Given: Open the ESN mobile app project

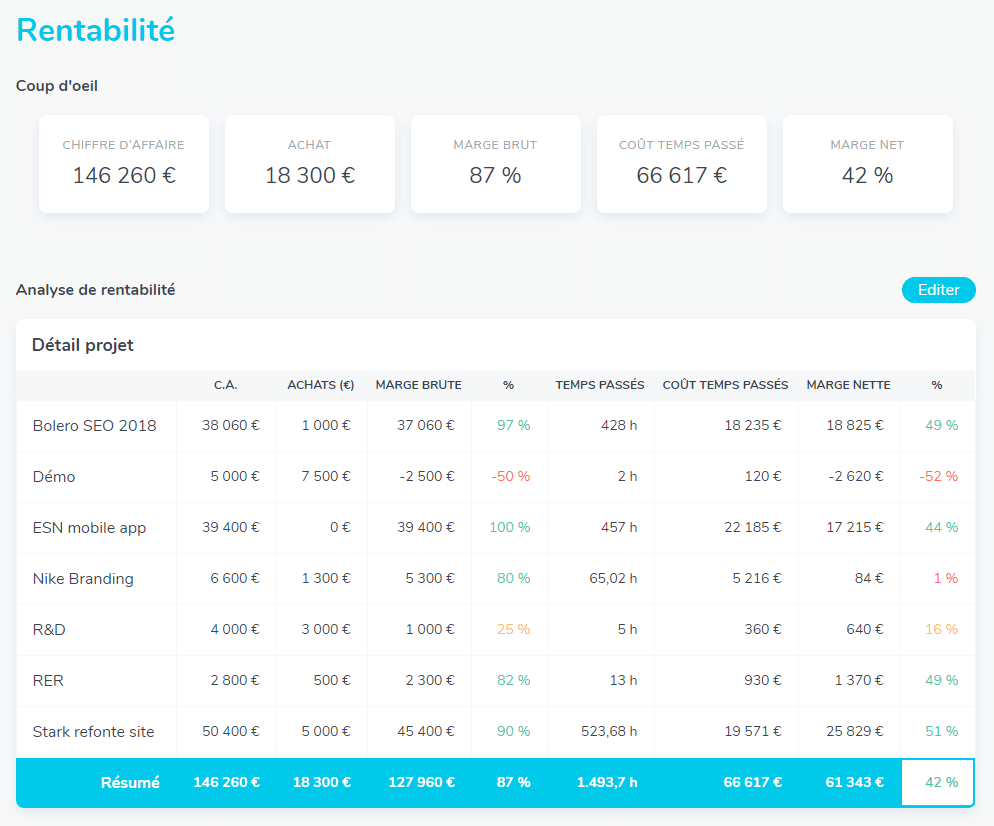Looking at the screenshot, I should click(89, 528).
